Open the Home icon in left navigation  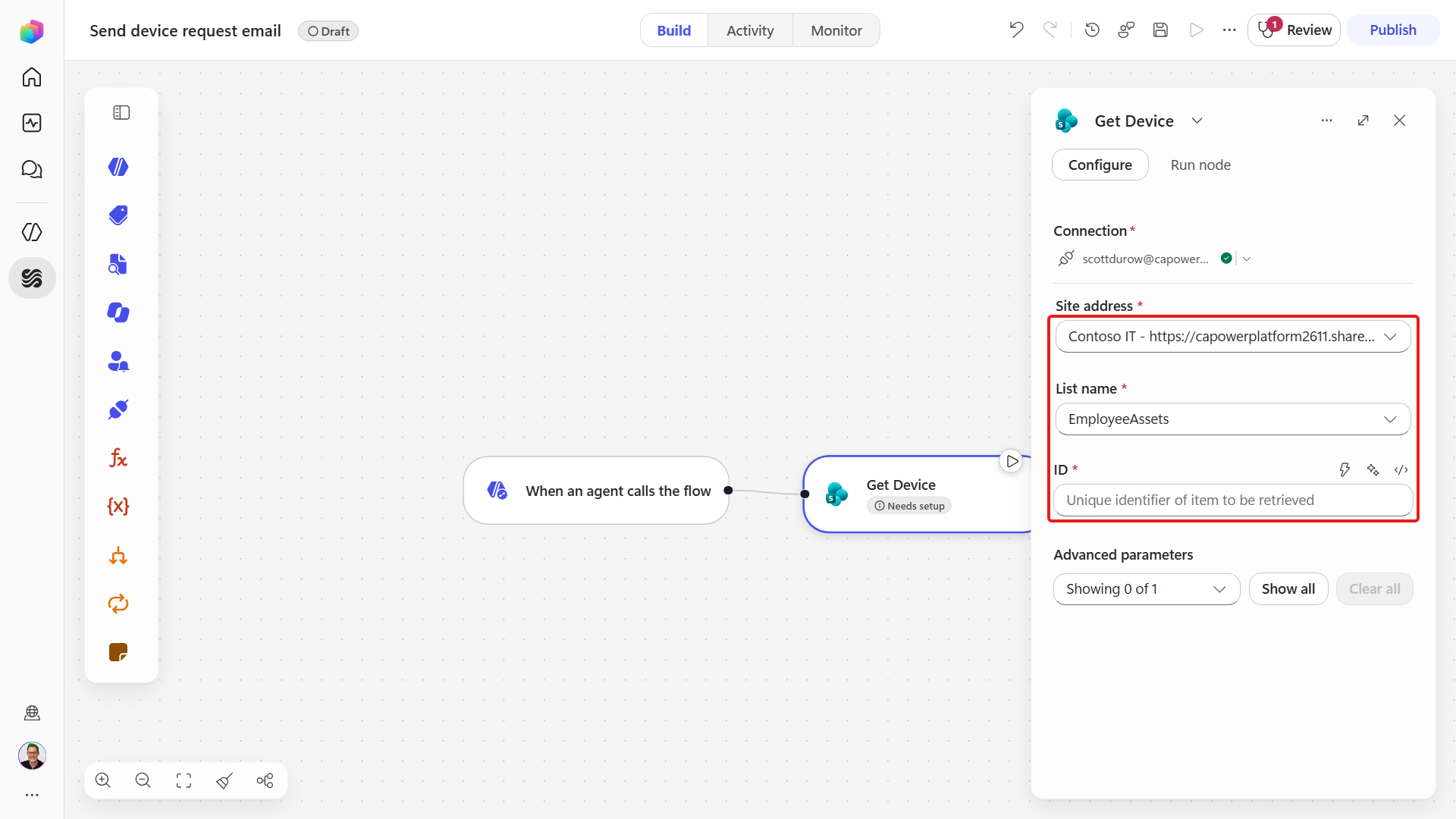[x=32, y=77]
